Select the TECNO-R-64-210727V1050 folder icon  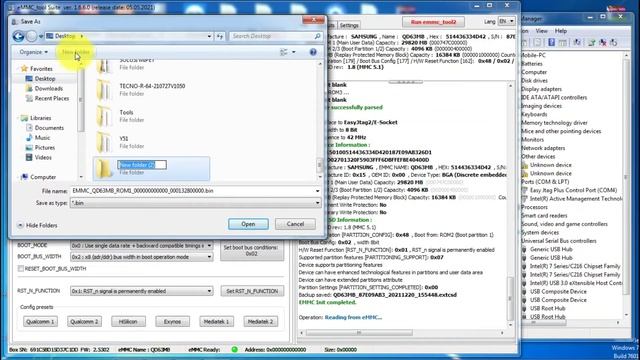104,89
